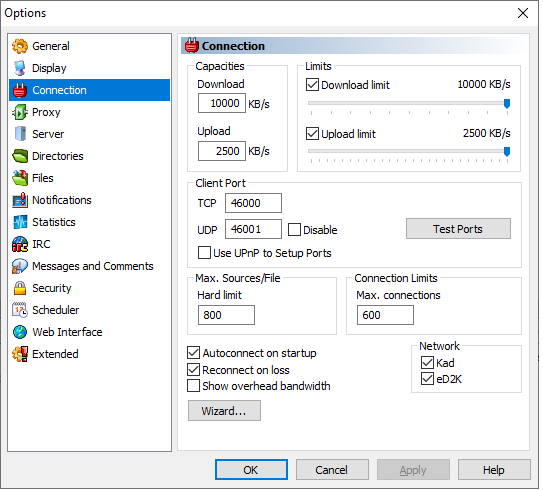Open the Files options page
Image resolution: width=543 pixels, height=491 pixels.
coord(90,178)
